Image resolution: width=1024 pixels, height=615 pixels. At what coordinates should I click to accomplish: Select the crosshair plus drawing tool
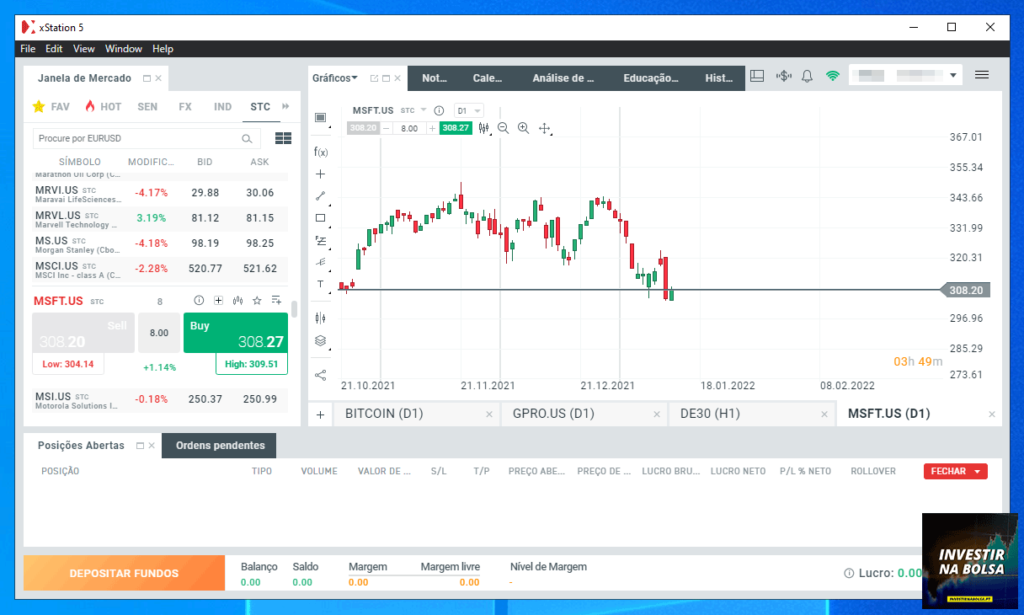pos(320,174)
